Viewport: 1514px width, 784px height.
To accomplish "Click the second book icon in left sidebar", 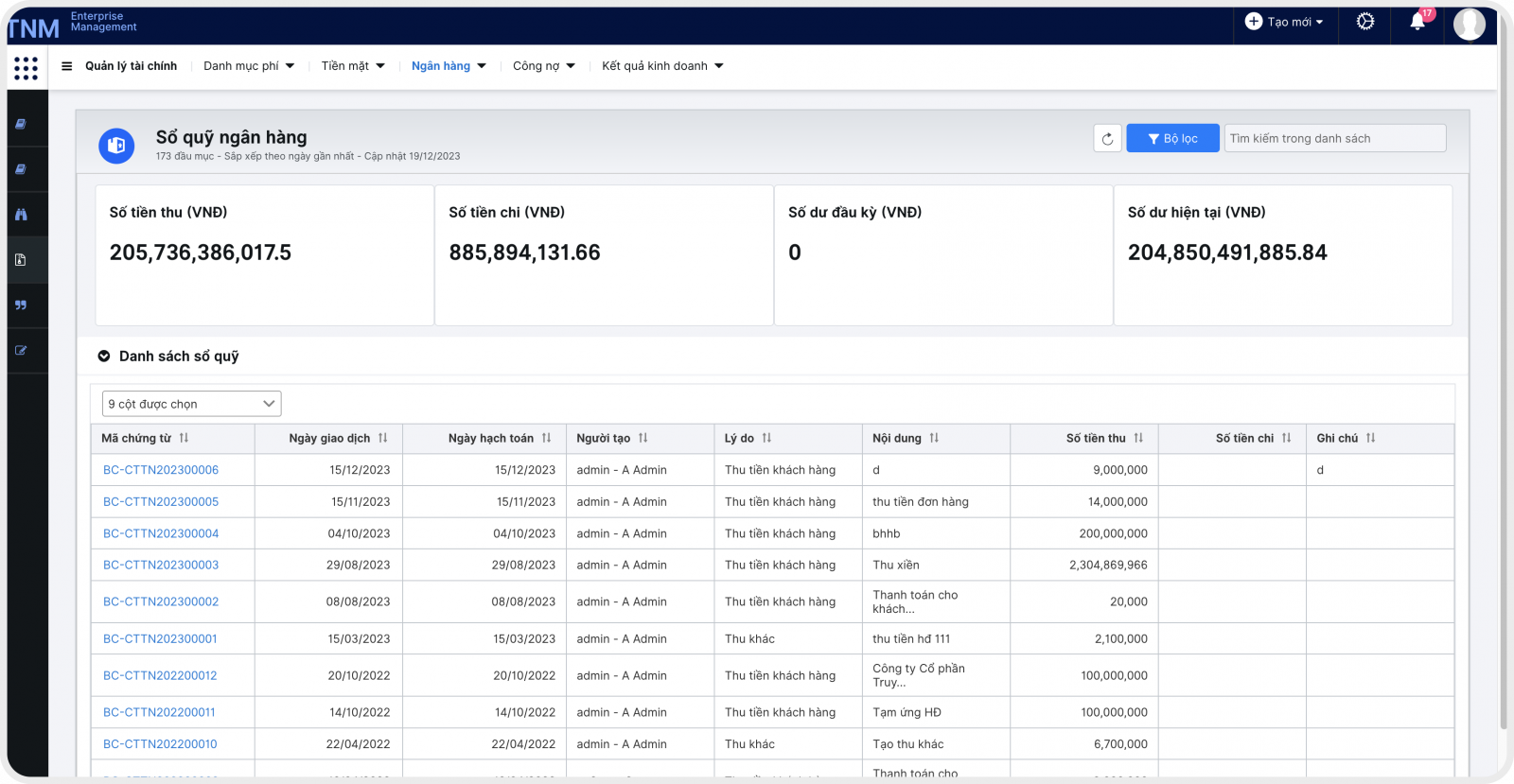I will [x=21, y=169].
